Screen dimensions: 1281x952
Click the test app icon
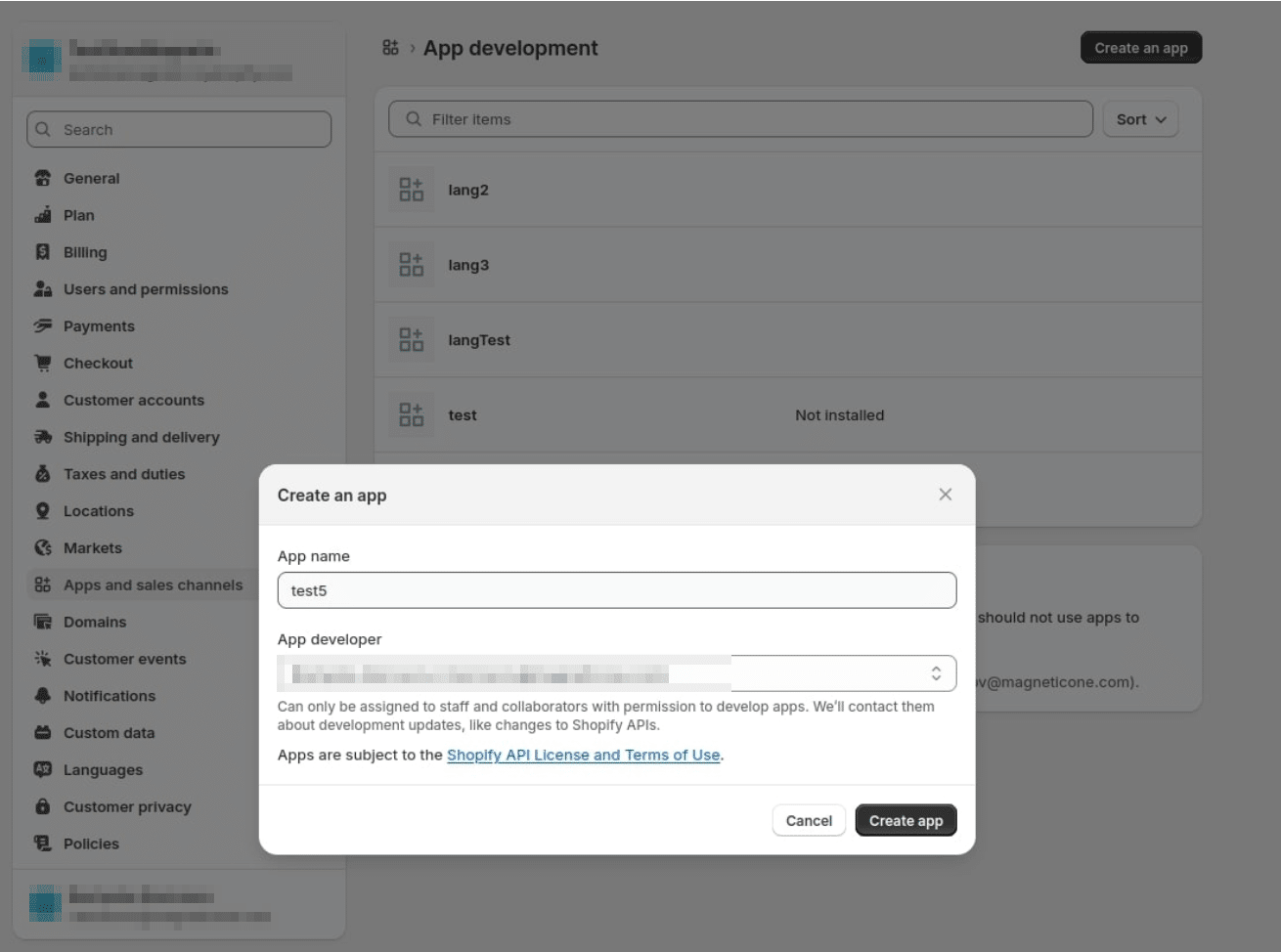(x=412, y=414)
